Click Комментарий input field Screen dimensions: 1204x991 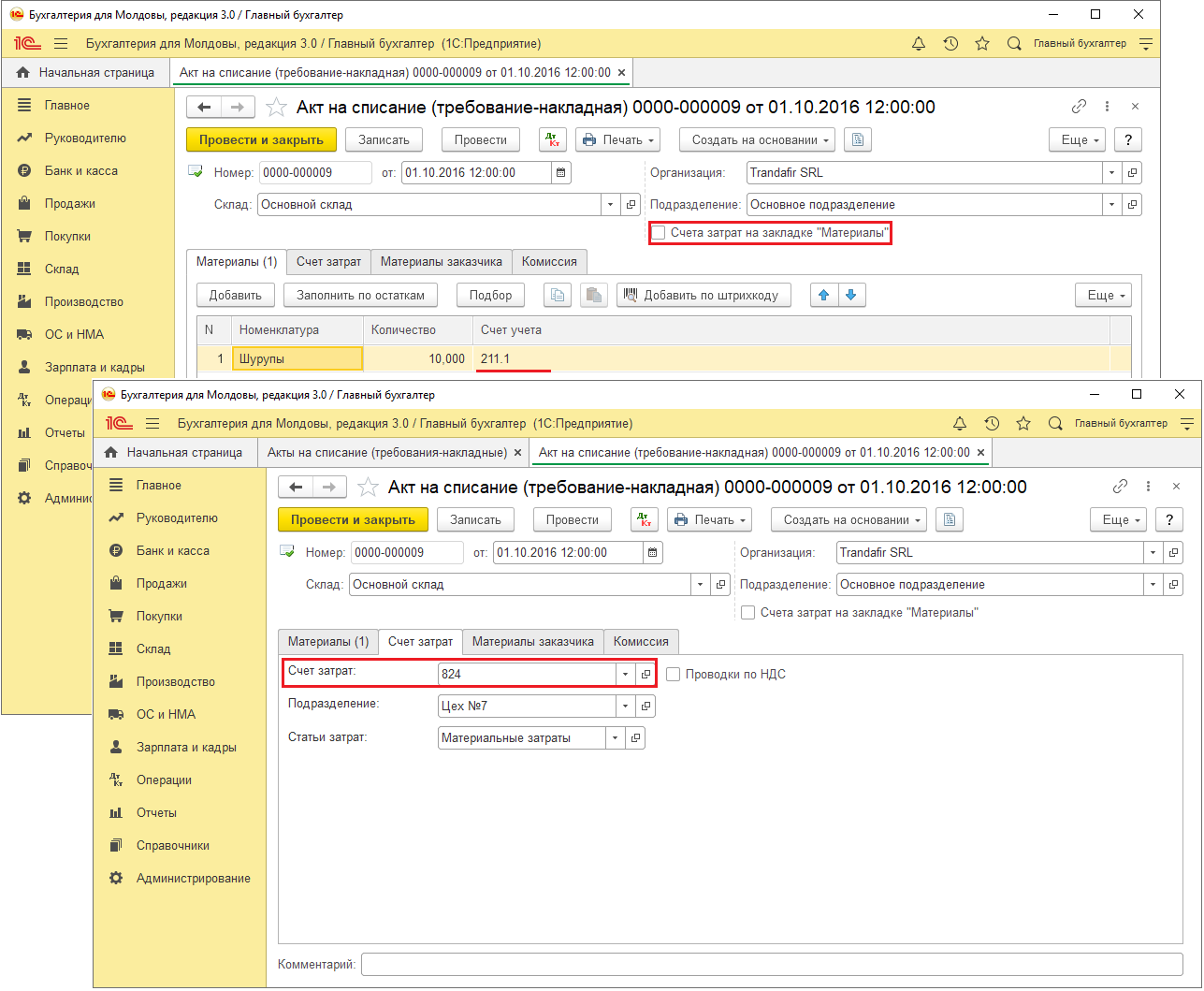coord(772,964)
